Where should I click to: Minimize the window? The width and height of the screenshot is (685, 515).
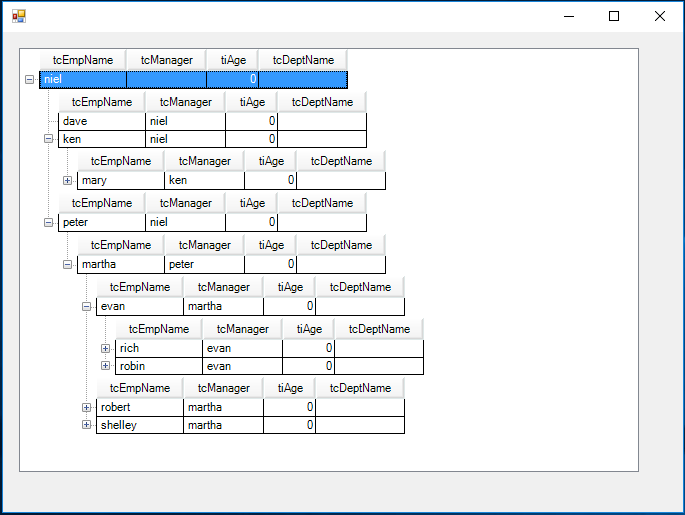click(569, 16)
